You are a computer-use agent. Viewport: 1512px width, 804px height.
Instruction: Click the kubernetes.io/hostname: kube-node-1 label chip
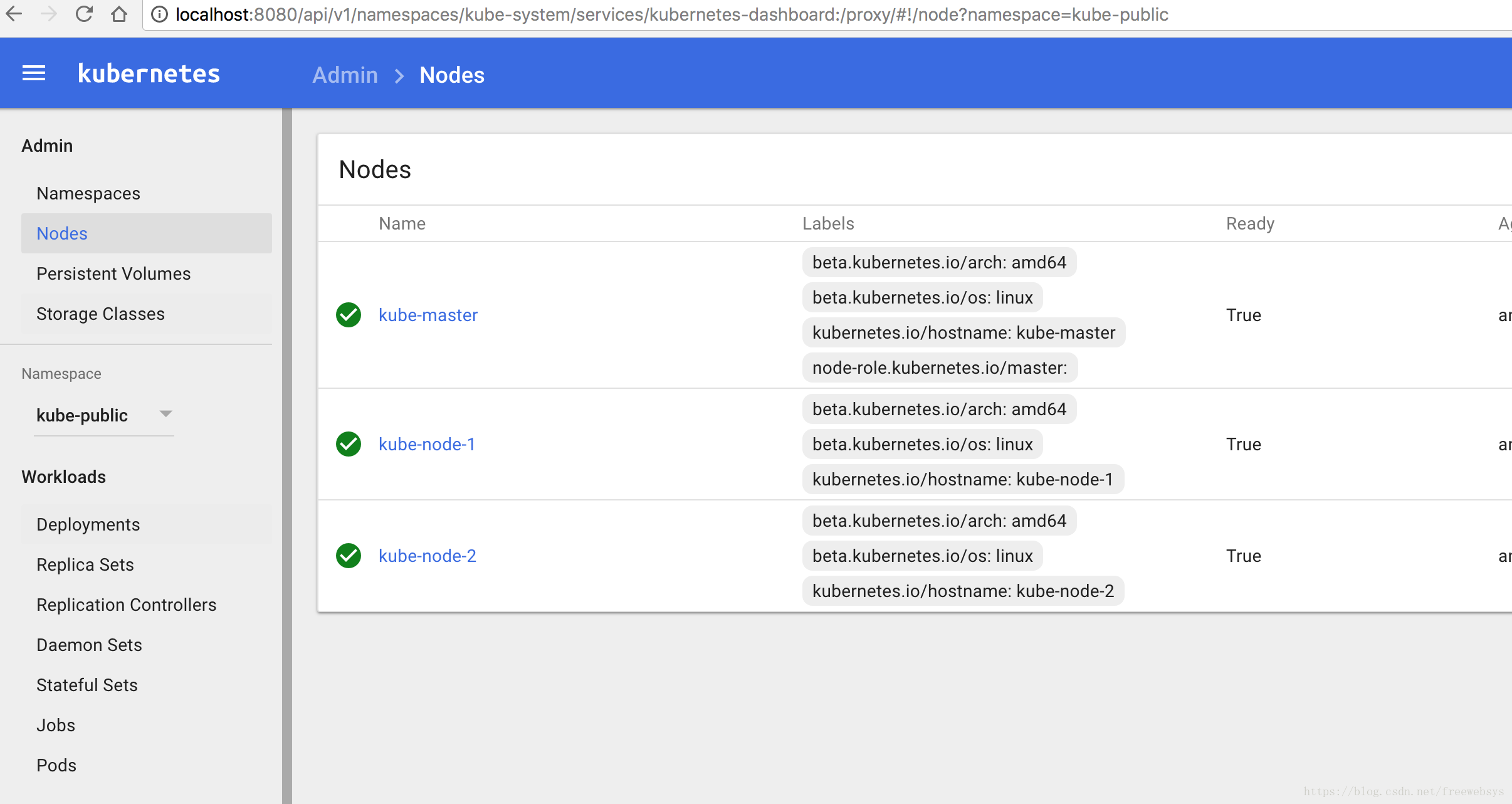pyautogui.click(x=962, y=479)
